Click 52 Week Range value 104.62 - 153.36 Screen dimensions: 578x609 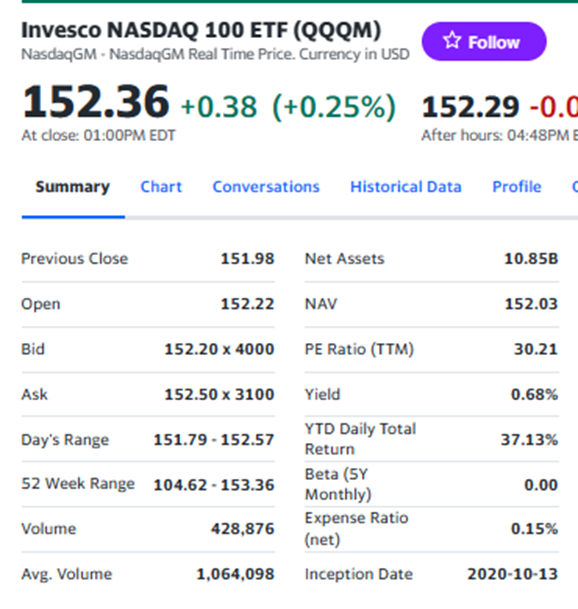pyautogui.click(x=214, y=485)
